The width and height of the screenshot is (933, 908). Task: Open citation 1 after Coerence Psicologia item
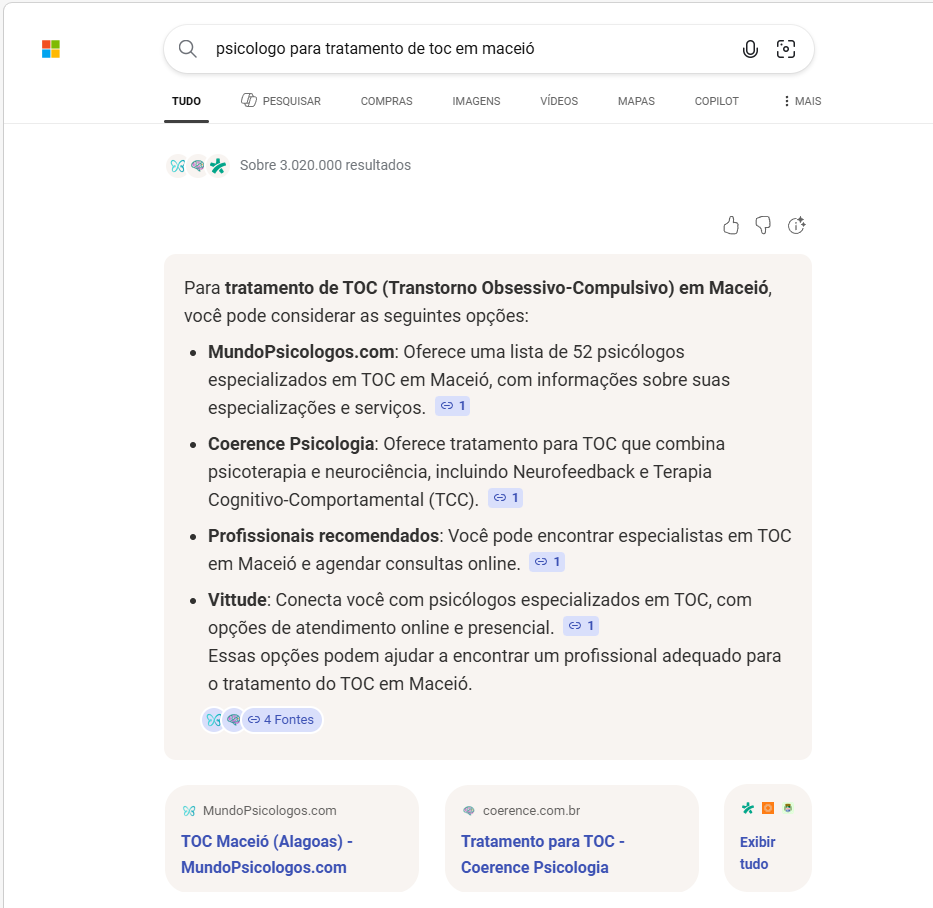(506, 497)
